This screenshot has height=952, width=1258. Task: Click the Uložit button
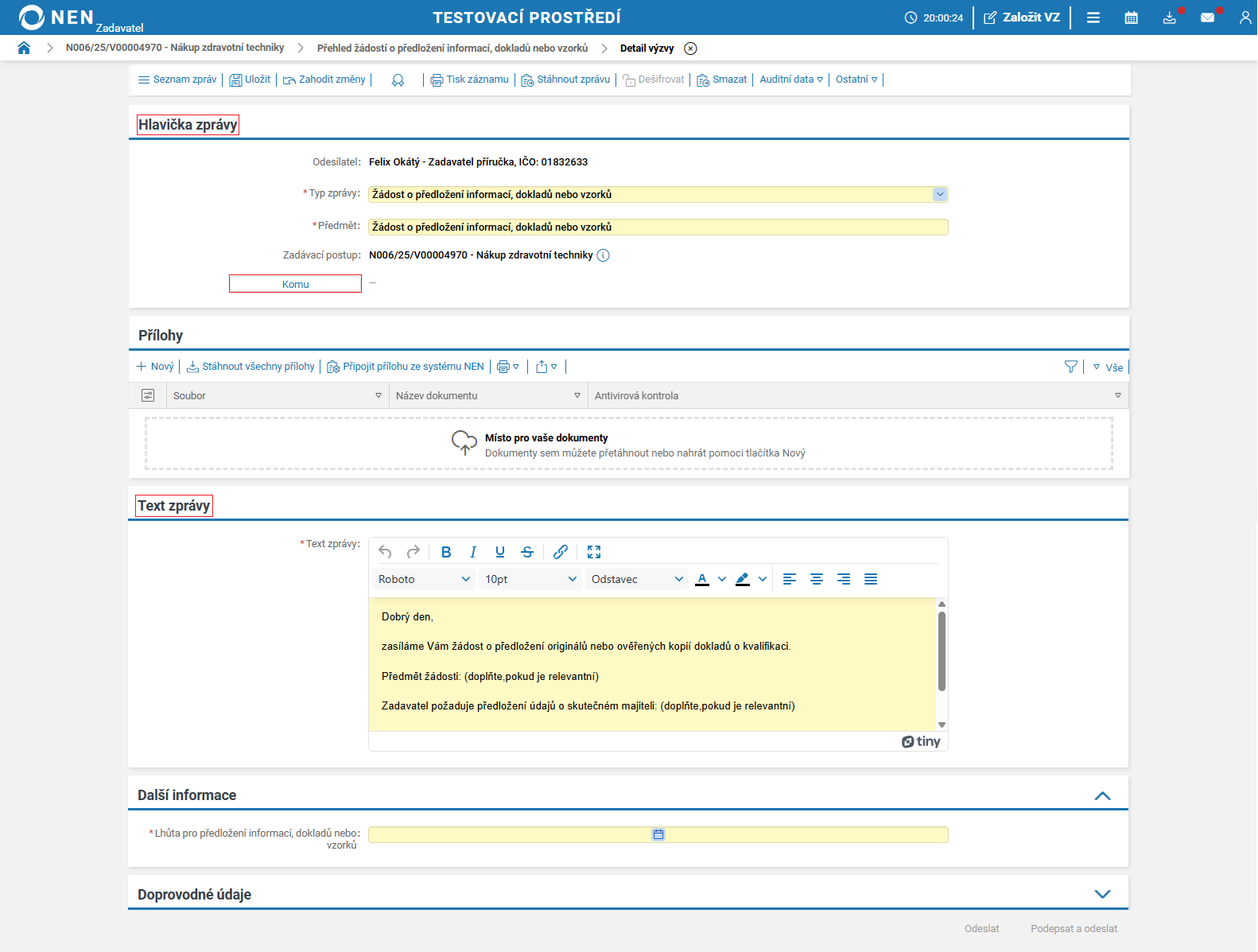pyautogui.click(x=250, y=80)
